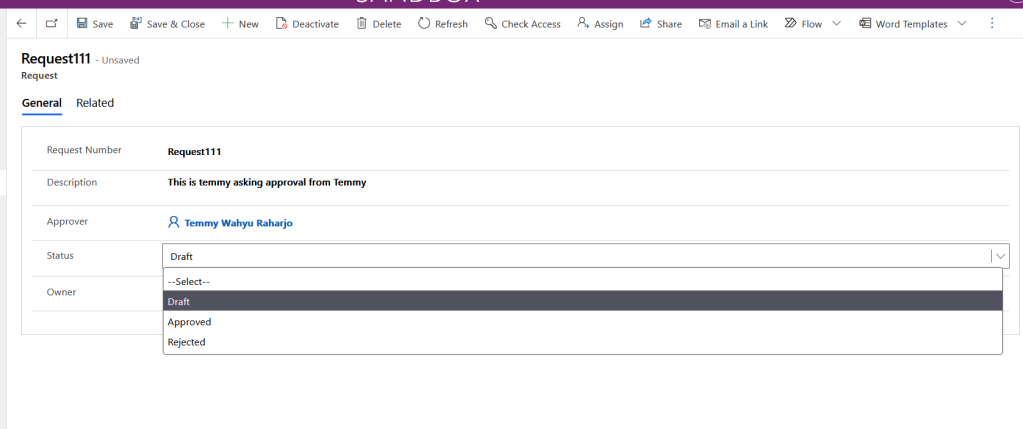Image resolution: width=1023 pixels, height=429 pixels.
Task: Delete the record using trash icon
Action: 378,23
